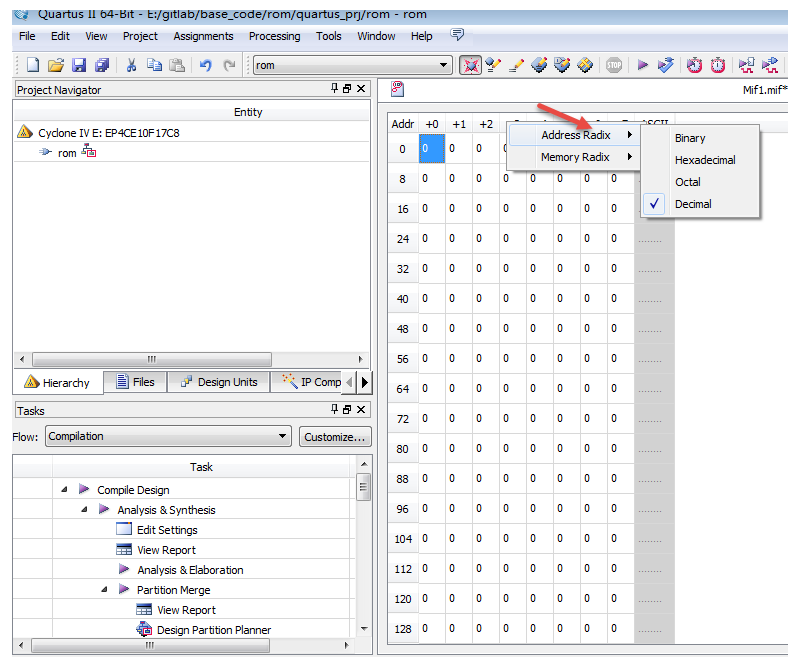The width and height of the screenshot is (800, 668).
Task: Click the RTL simulation icon
Action: 746,65
